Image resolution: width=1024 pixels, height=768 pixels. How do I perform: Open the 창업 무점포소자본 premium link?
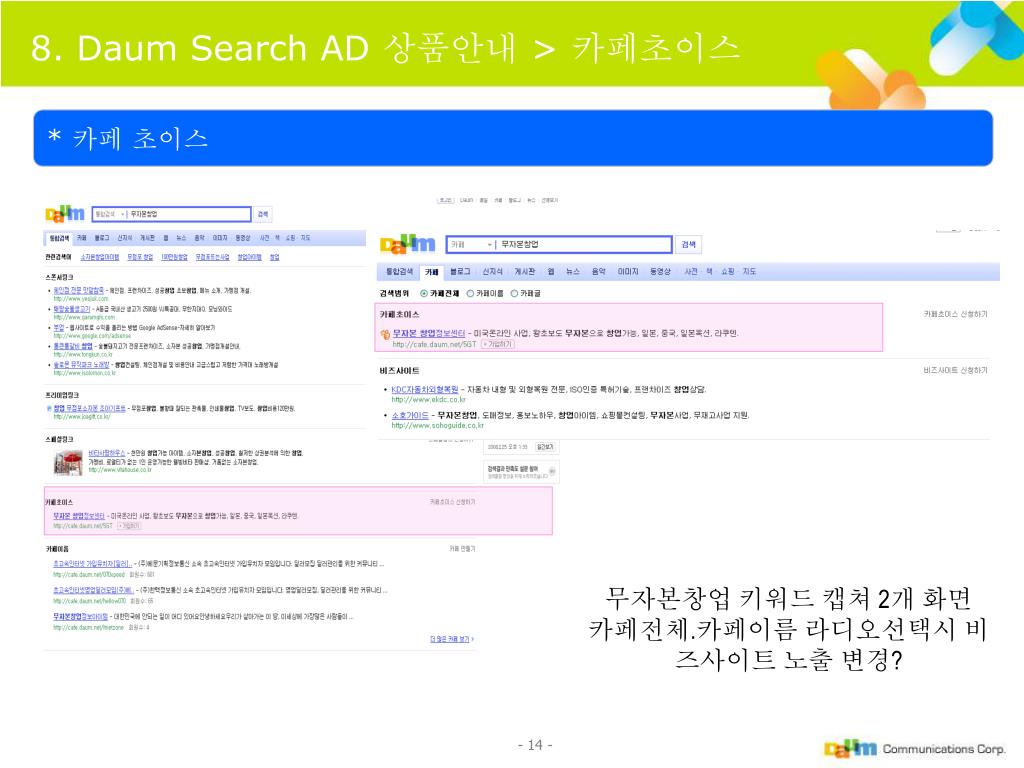click(89, 408)
